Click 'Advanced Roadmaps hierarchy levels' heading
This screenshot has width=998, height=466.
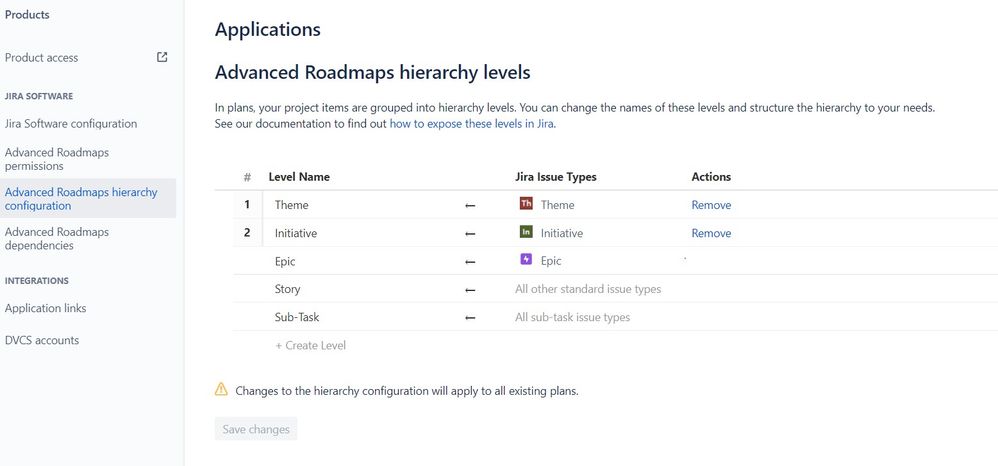[x=373, y=73]
